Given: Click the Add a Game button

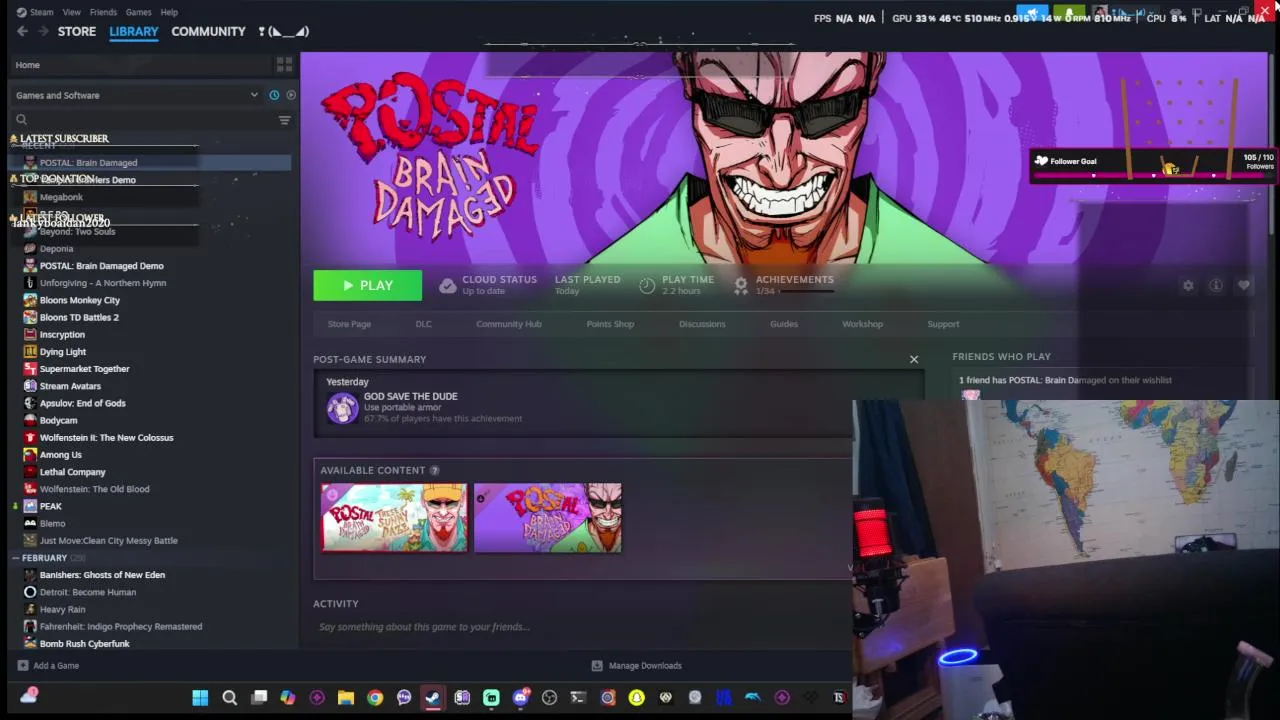Looking at the screenshot, I should pyautogui.click(x=47, y=665).
